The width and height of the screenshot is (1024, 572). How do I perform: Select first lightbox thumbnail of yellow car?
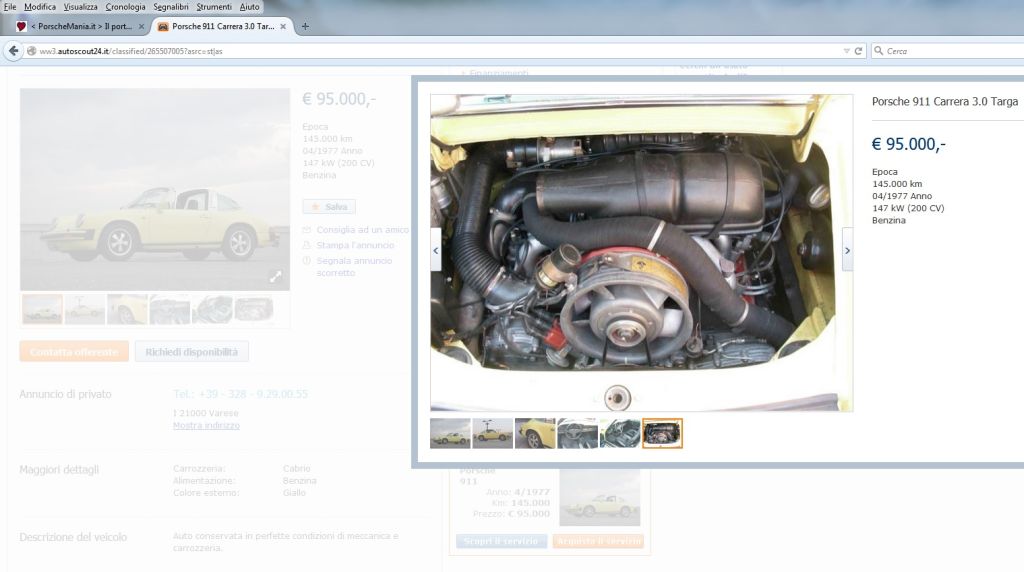pyautogui.click(x=450, y=434)
